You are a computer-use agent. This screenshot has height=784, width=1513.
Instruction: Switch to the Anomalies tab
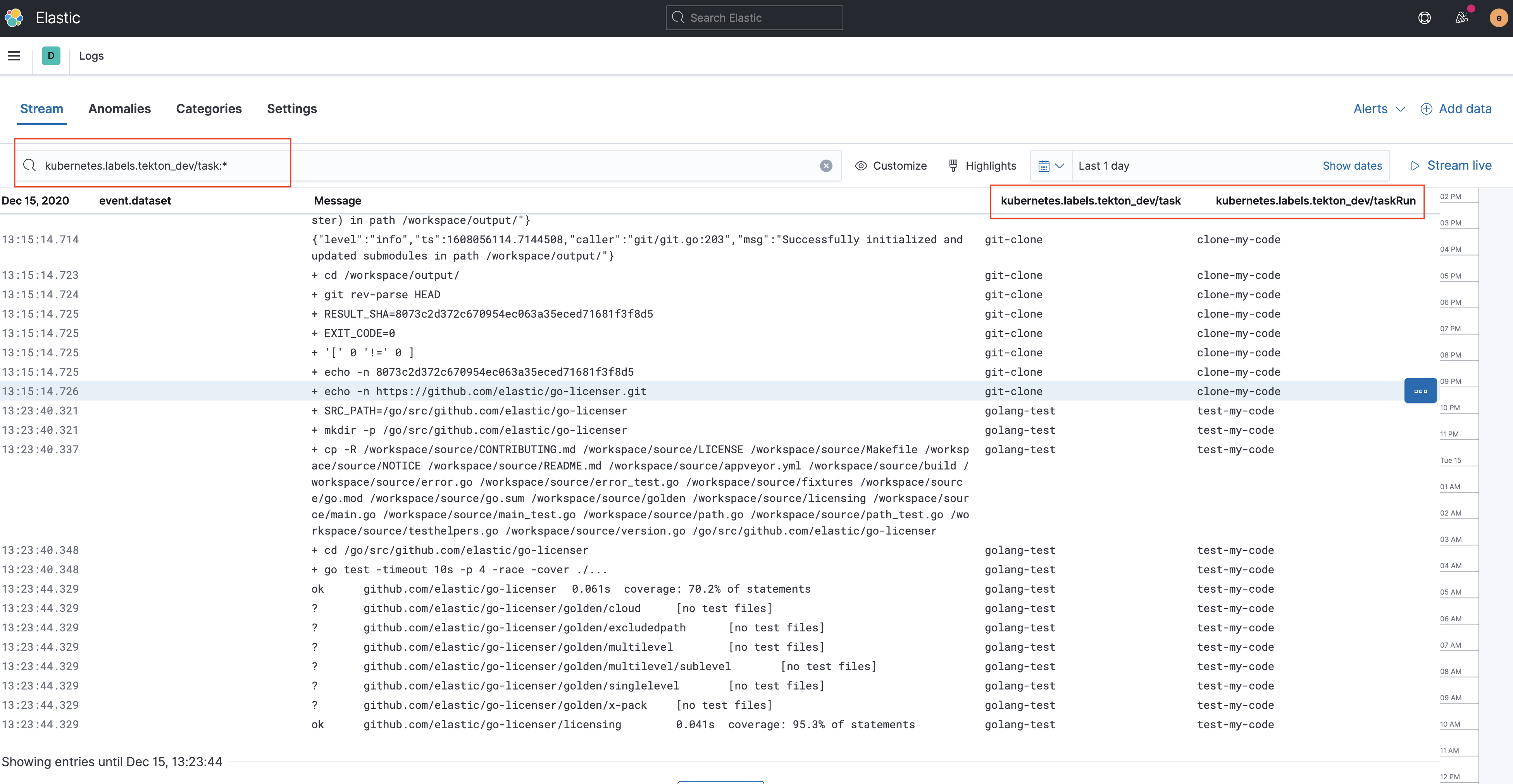[119, 108]
